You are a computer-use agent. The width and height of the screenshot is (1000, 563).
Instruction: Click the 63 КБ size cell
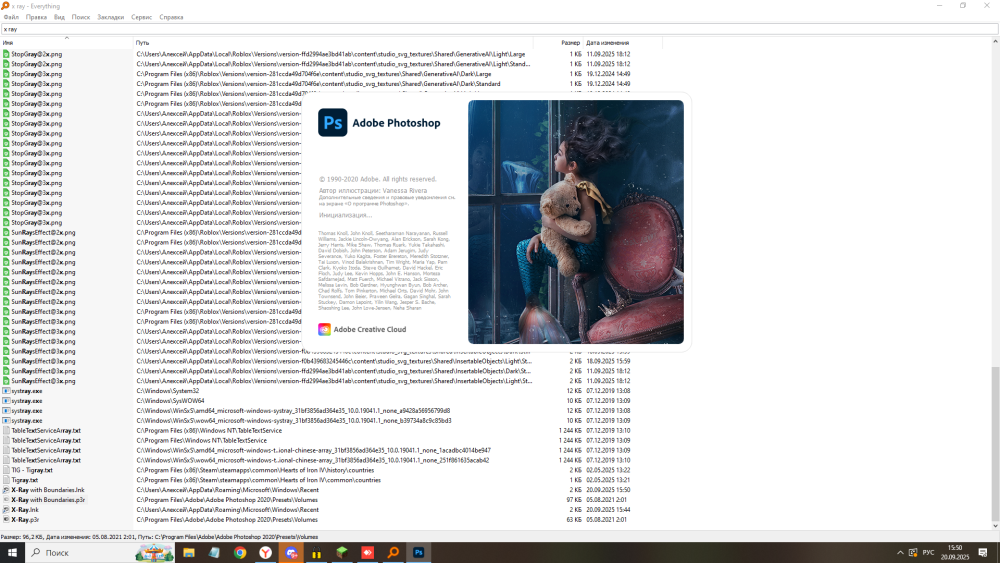tap(574, 520)
